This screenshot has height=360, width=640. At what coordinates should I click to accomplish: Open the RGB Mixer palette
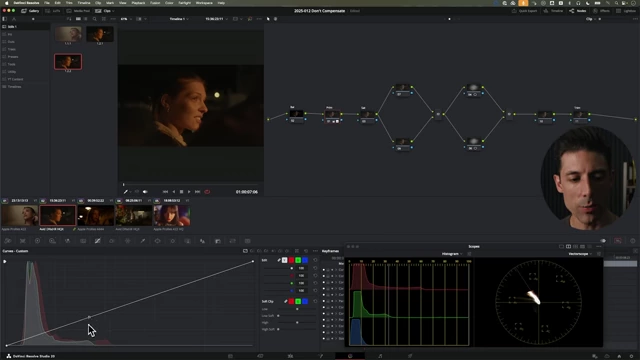pyautogui.click(x=67, y=241)
